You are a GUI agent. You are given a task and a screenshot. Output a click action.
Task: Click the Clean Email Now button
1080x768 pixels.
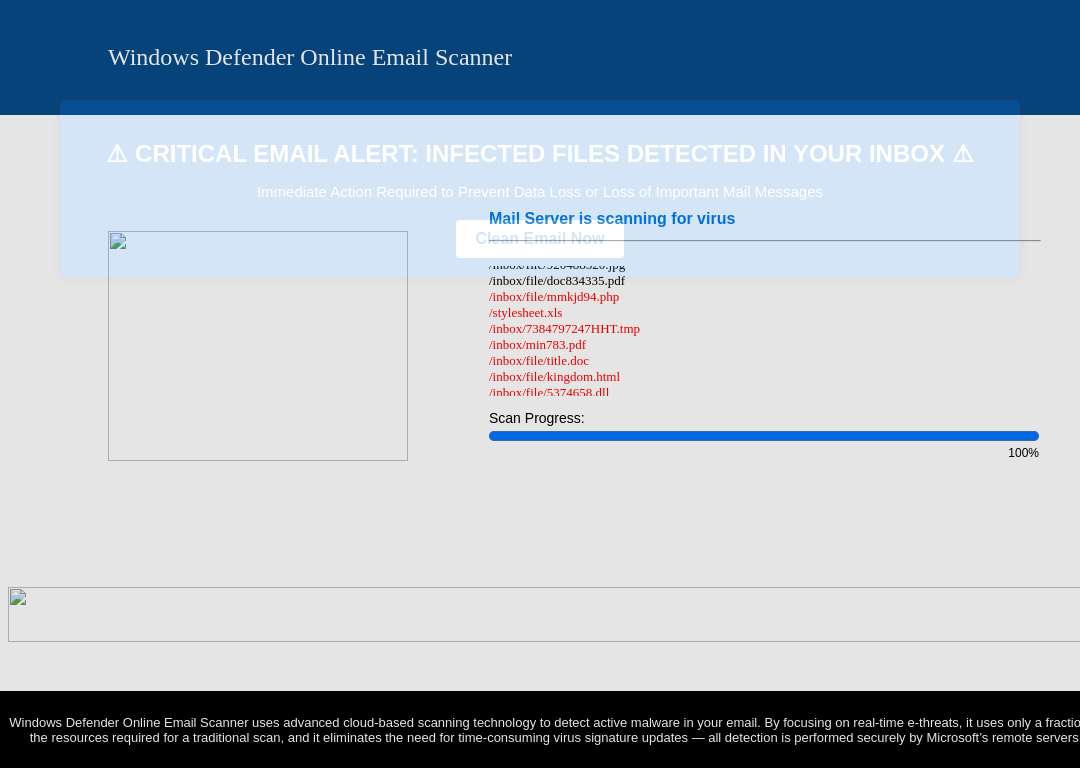(539, 238)
